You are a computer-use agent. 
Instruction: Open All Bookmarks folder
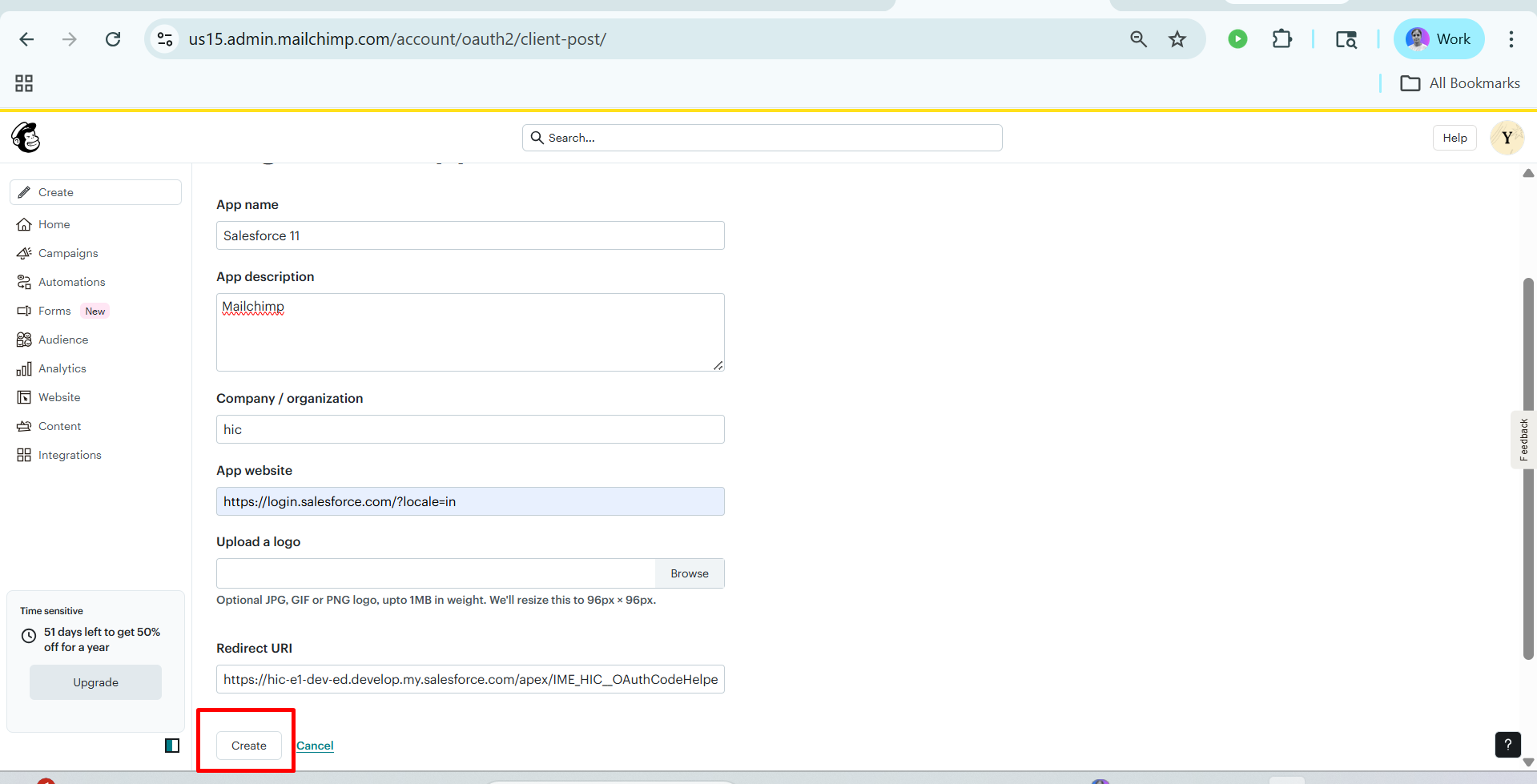[x=1460, y=83]
